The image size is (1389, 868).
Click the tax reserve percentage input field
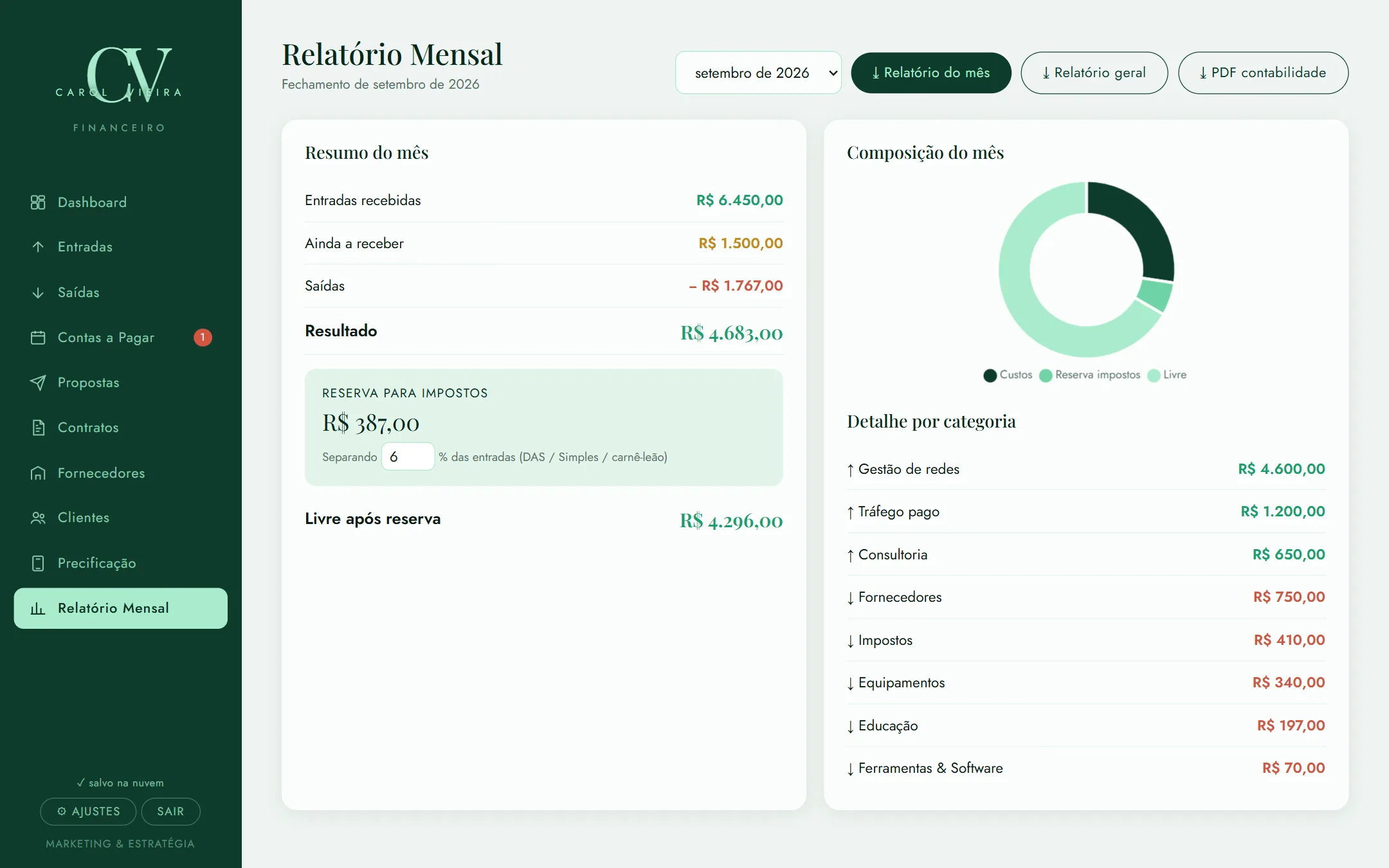[x=408, y=457]
